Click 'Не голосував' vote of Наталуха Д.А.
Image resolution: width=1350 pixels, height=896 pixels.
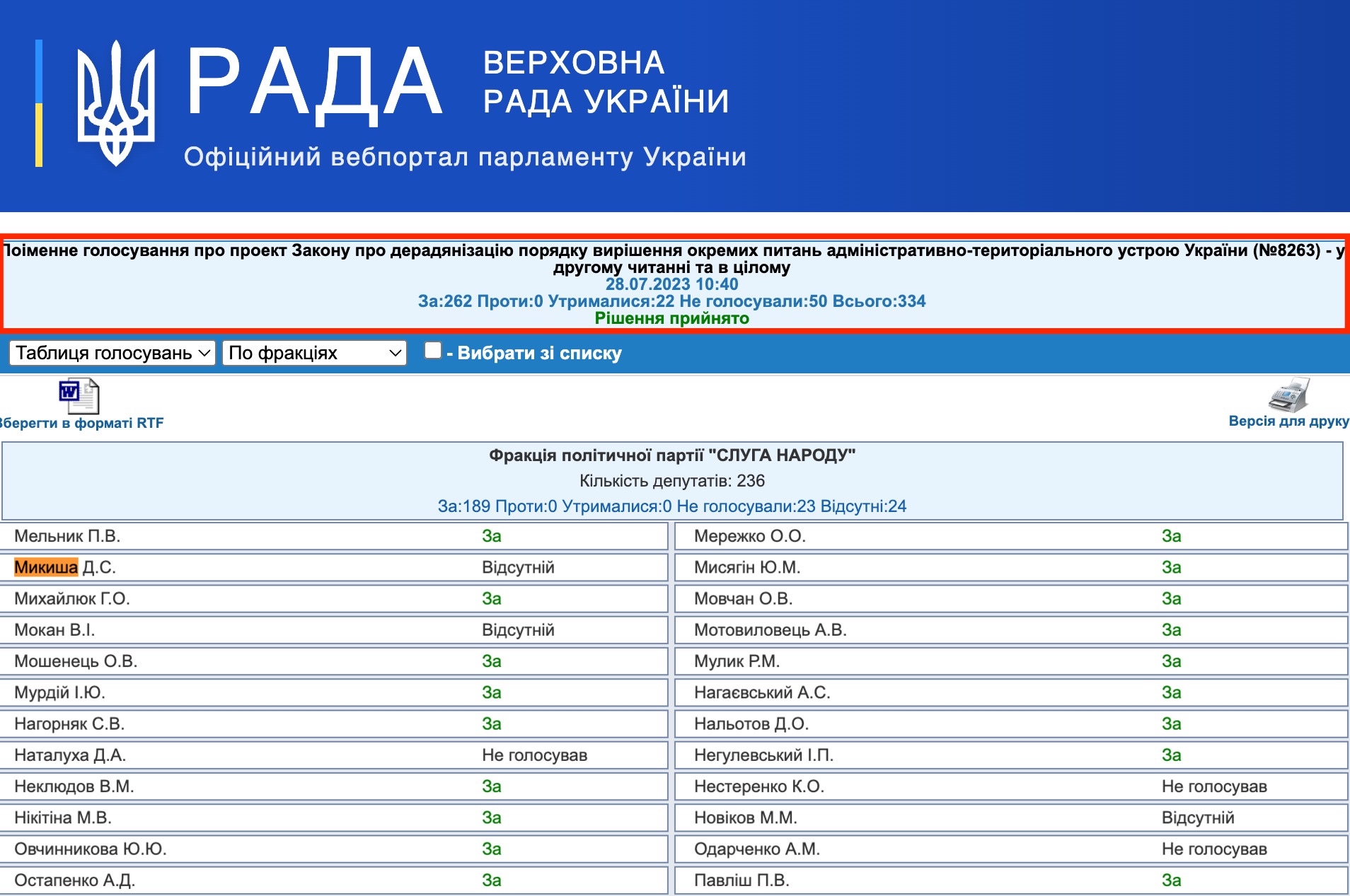click(x=534, y=755)
